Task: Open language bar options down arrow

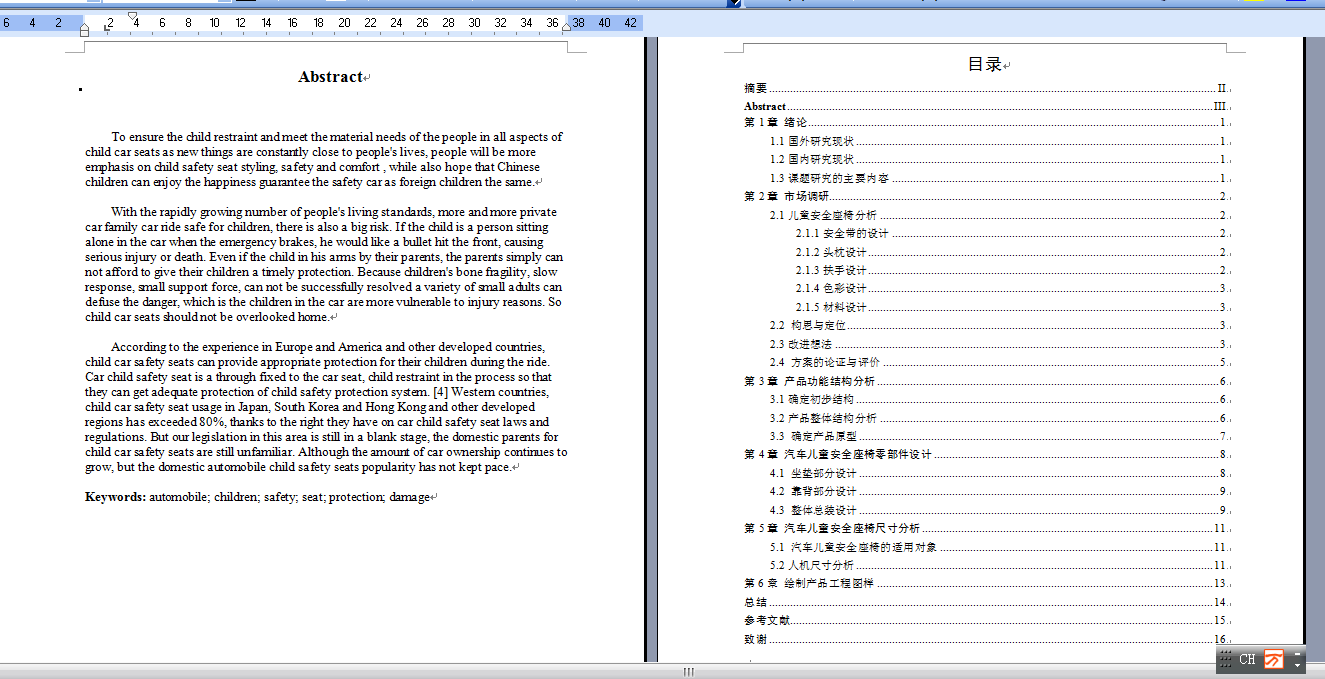Action: (x=1298, y=665)
